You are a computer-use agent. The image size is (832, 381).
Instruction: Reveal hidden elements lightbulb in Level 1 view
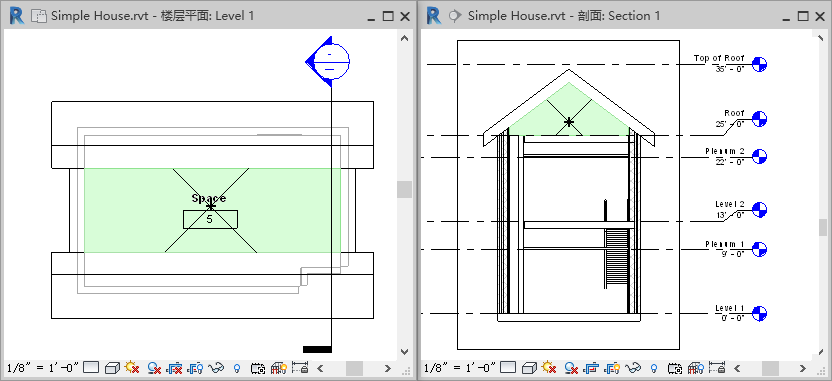(237, 367)
